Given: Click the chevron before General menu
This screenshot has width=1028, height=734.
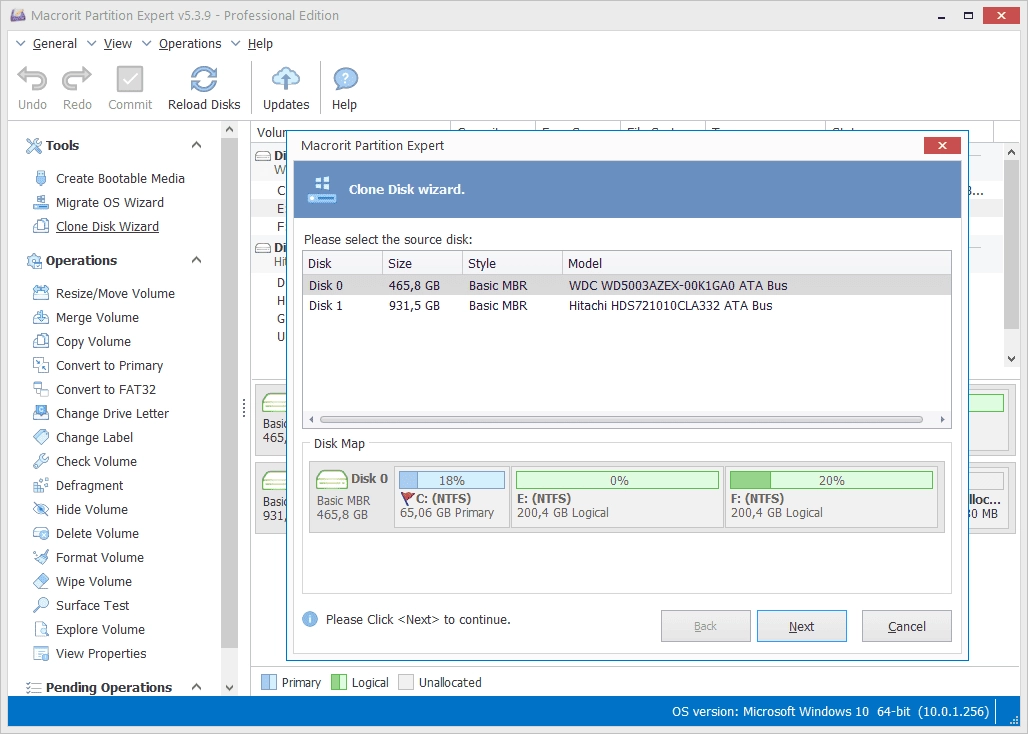Looking at the screenshot, I should click(20, 43).
